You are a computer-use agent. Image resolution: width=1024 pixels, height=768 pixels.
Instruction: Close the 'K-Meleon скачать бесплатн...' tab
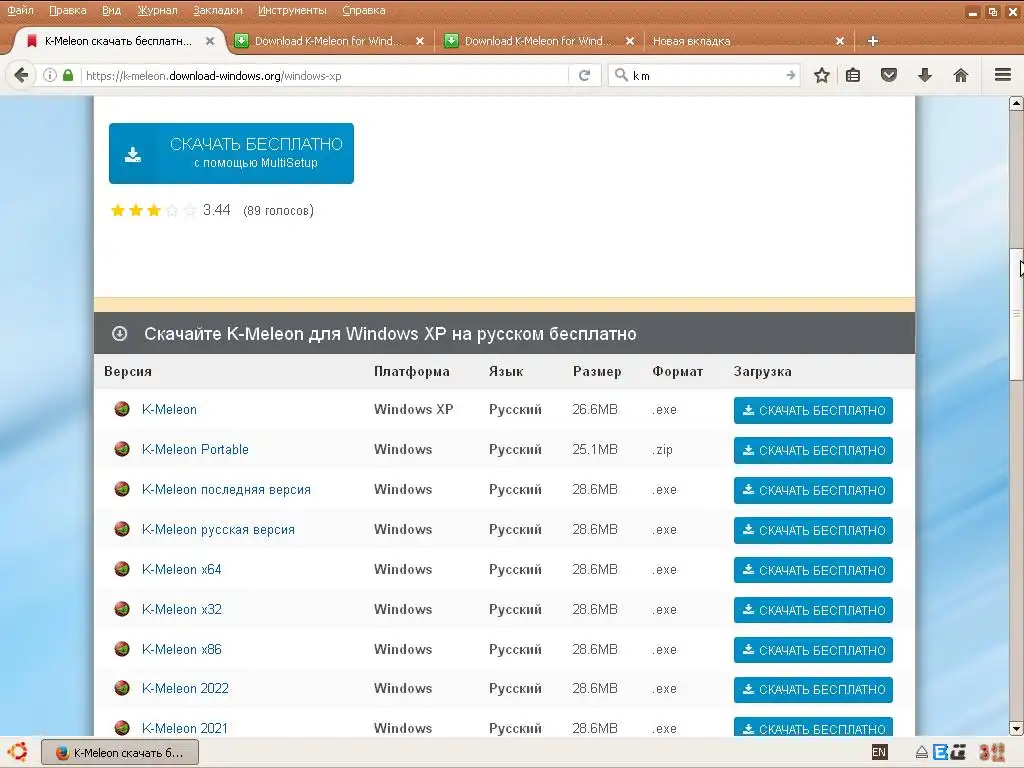(210, 41)
